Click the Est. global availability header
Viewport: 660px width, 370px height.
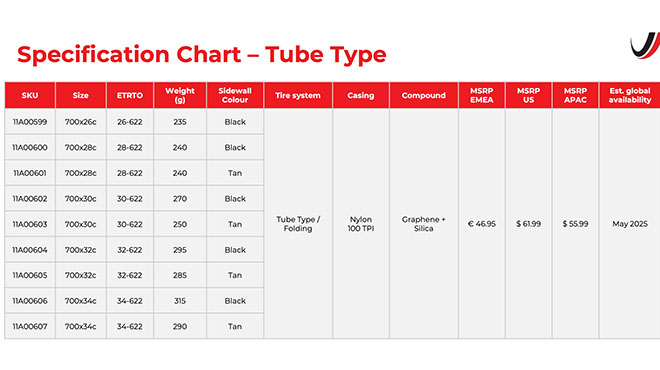pos(630,96)
